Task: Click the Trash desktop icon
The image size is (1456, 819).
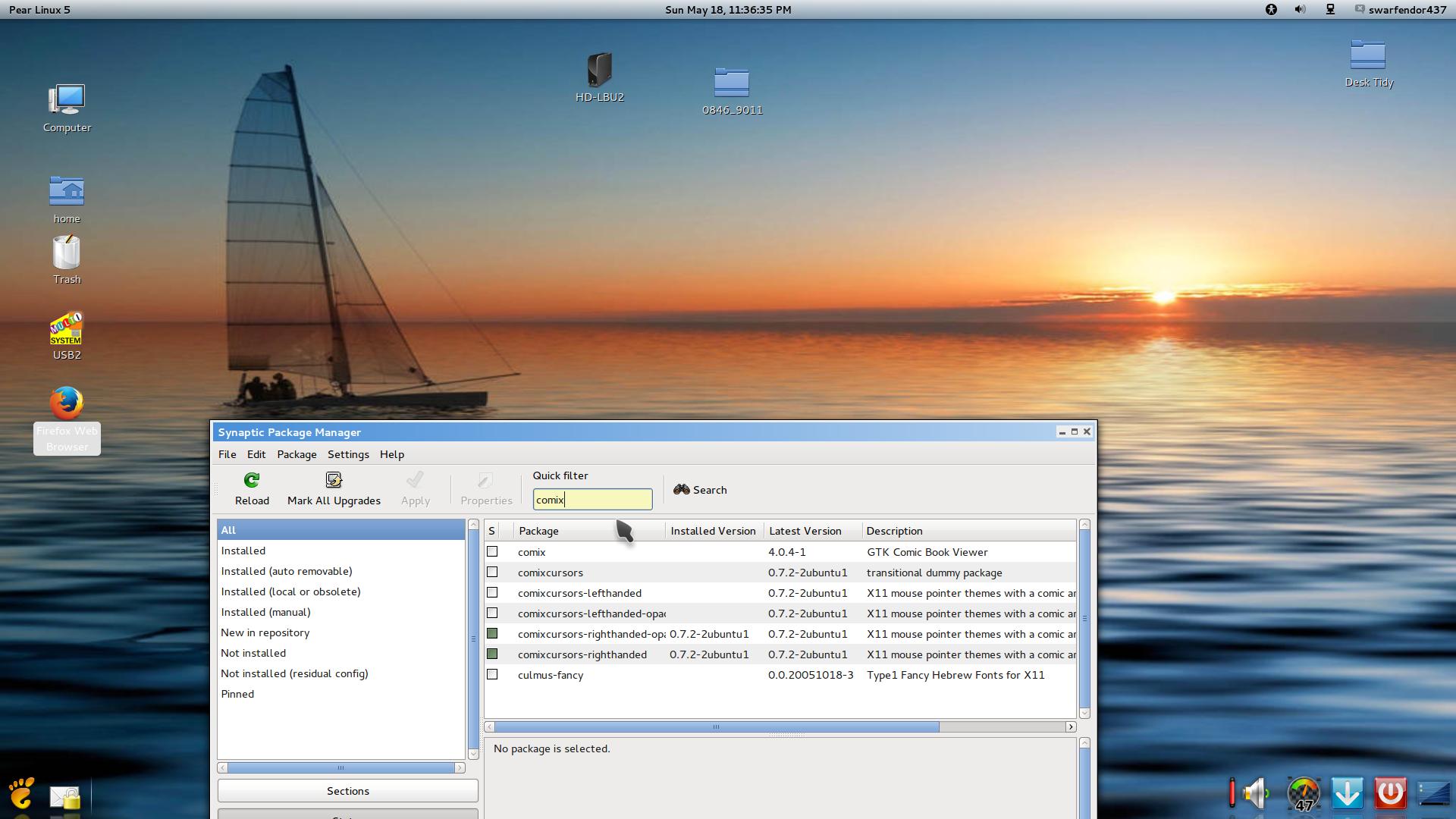Action: (x=67, y=253)
